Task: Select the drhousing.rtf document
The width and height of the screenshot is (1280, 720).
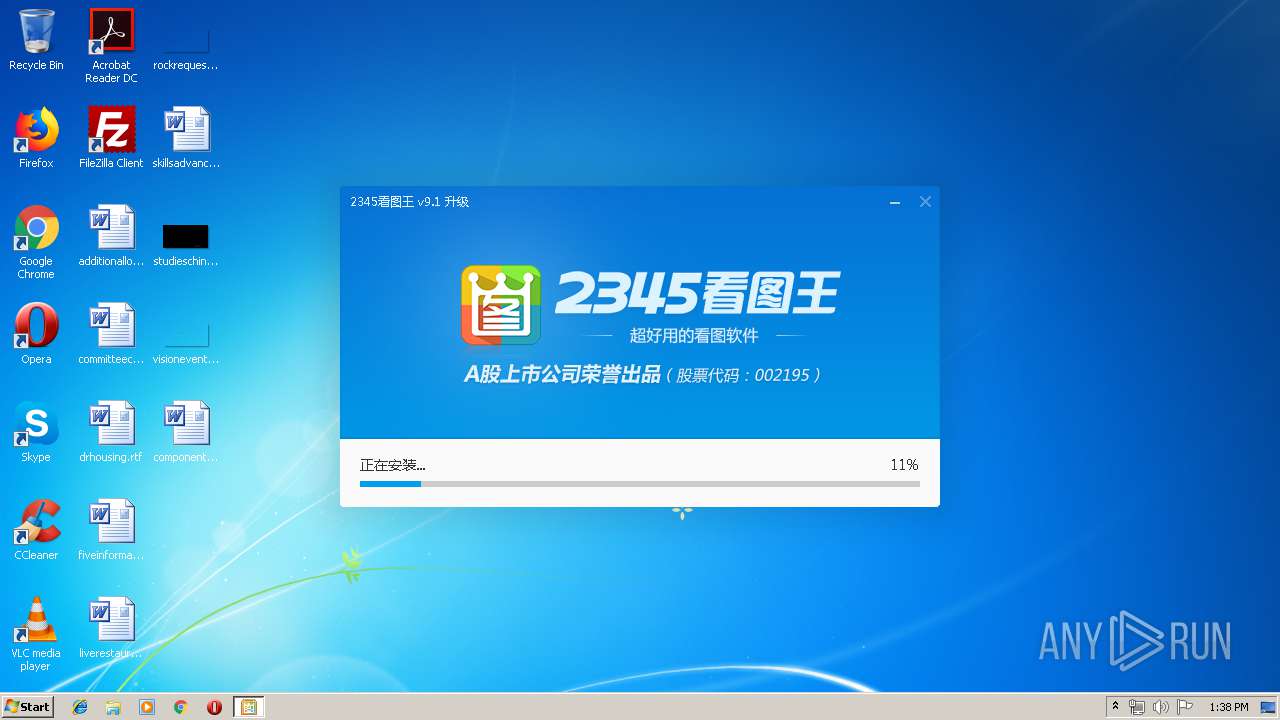Action: [111, 432]
